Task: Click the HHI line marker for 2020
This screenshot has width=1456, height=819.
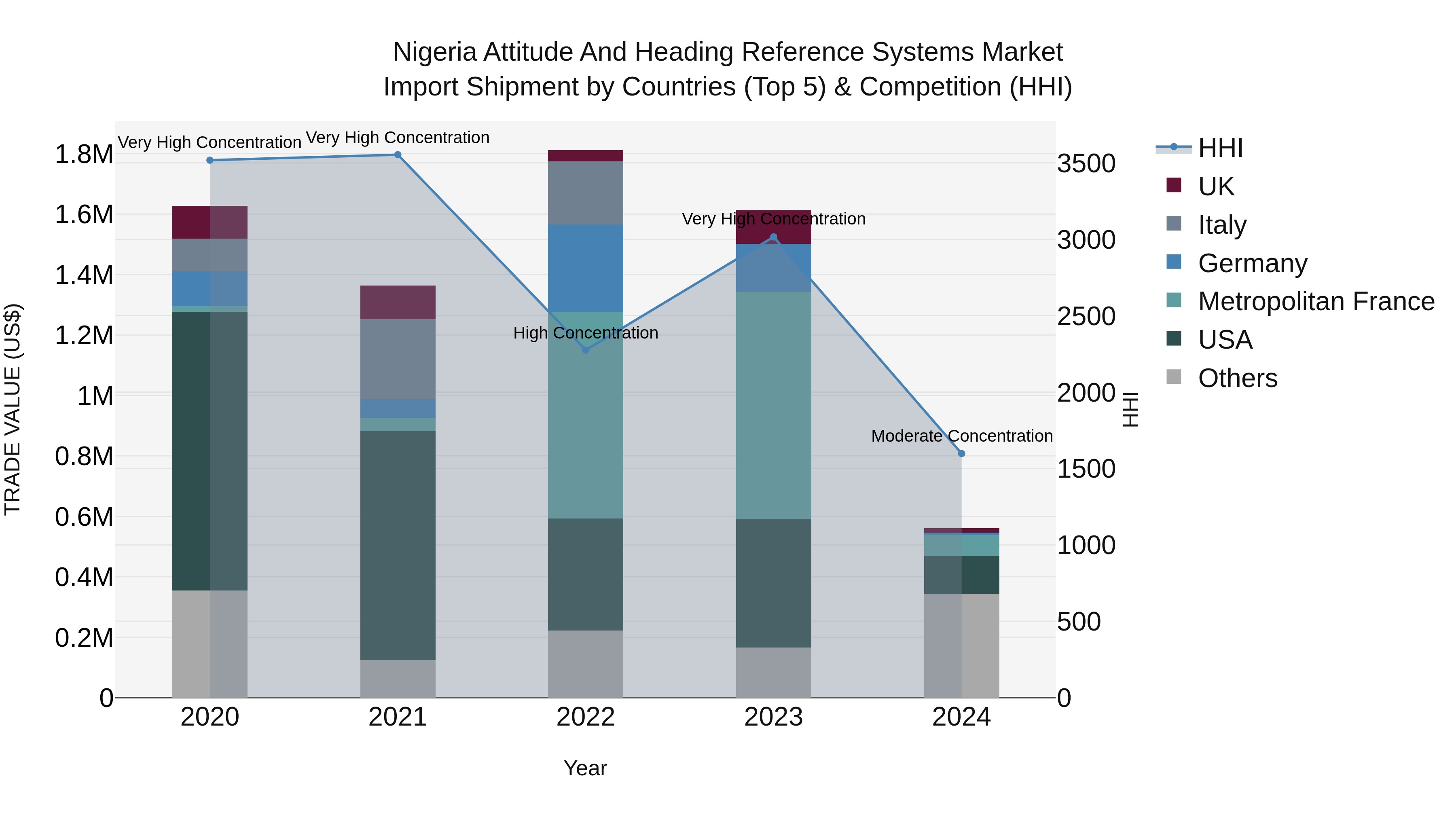Action: tap(210, 161)
